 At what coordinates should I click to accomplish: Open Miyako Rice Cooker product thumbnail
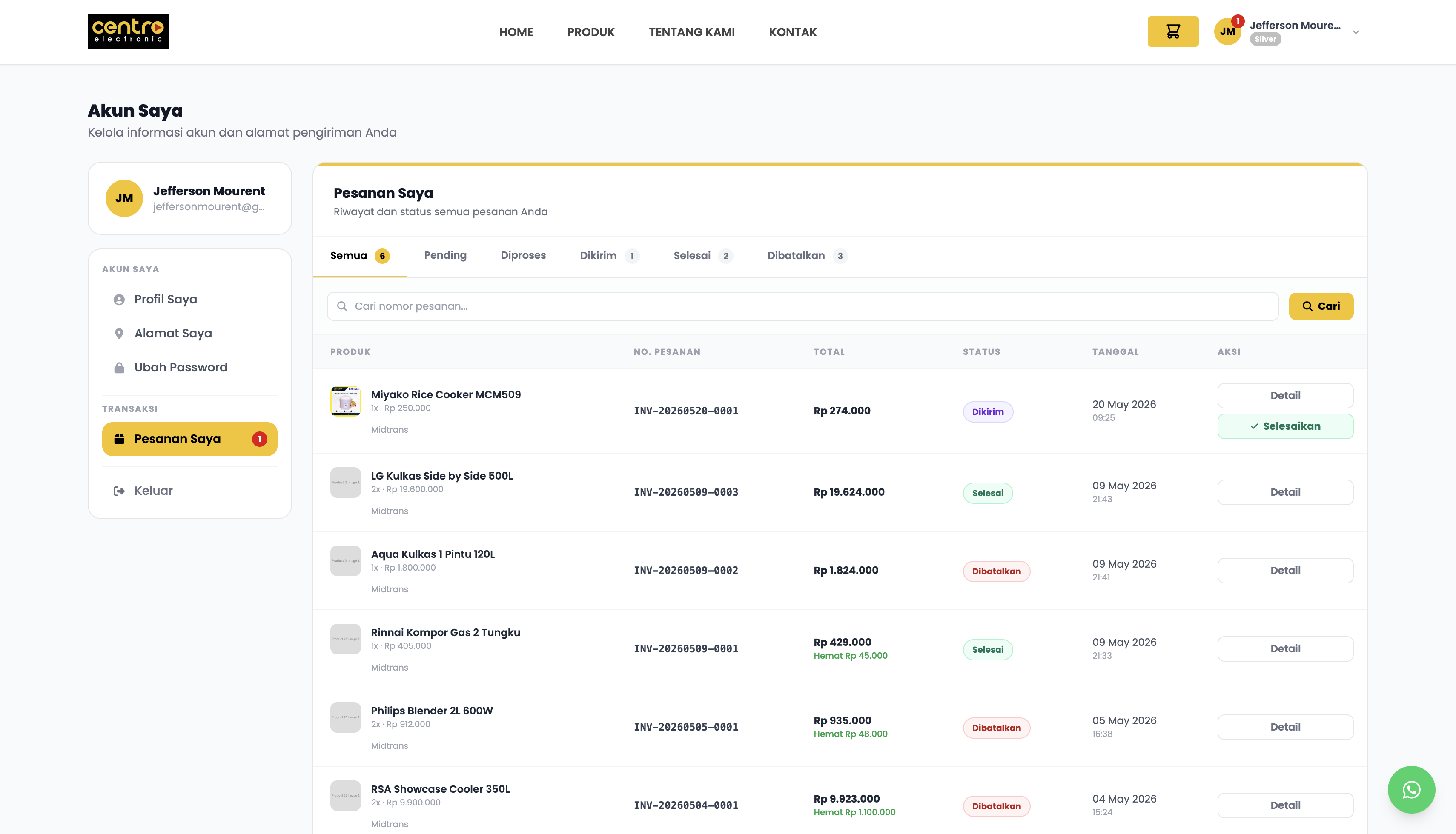(346, 400)
